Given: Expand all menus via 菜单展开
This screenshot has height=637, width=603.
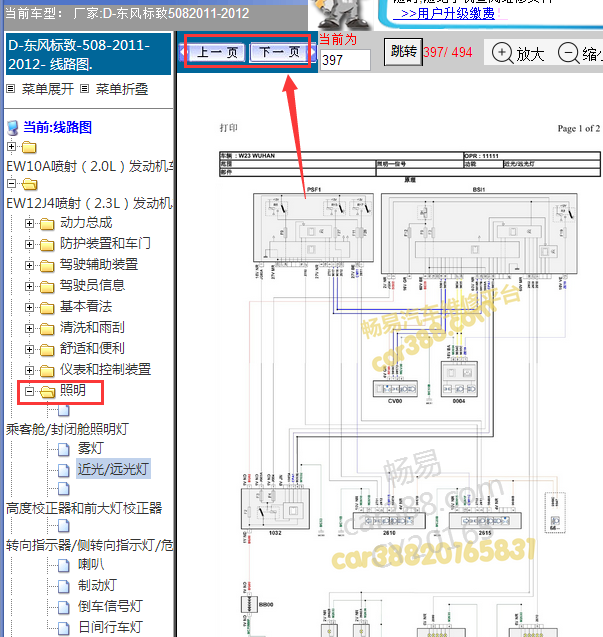Looking at the screenshot, I should coord(48,89).
